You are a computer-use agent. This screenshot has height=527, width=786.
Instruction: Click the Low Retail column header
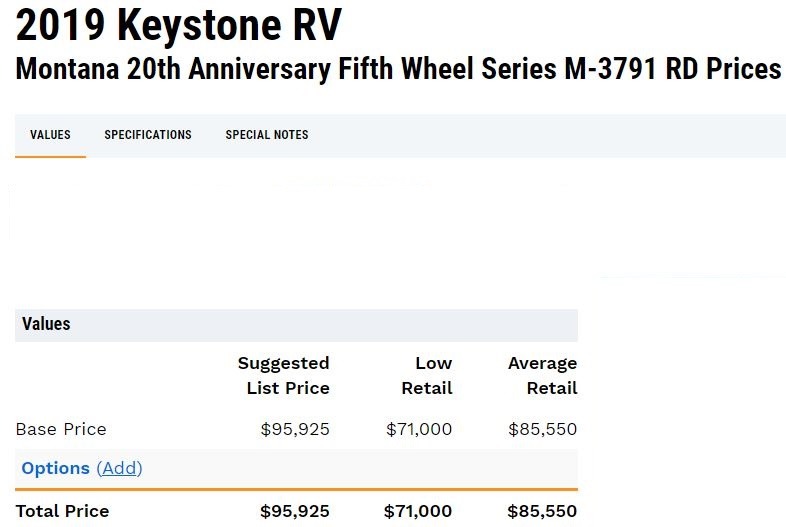coord(427,375)
